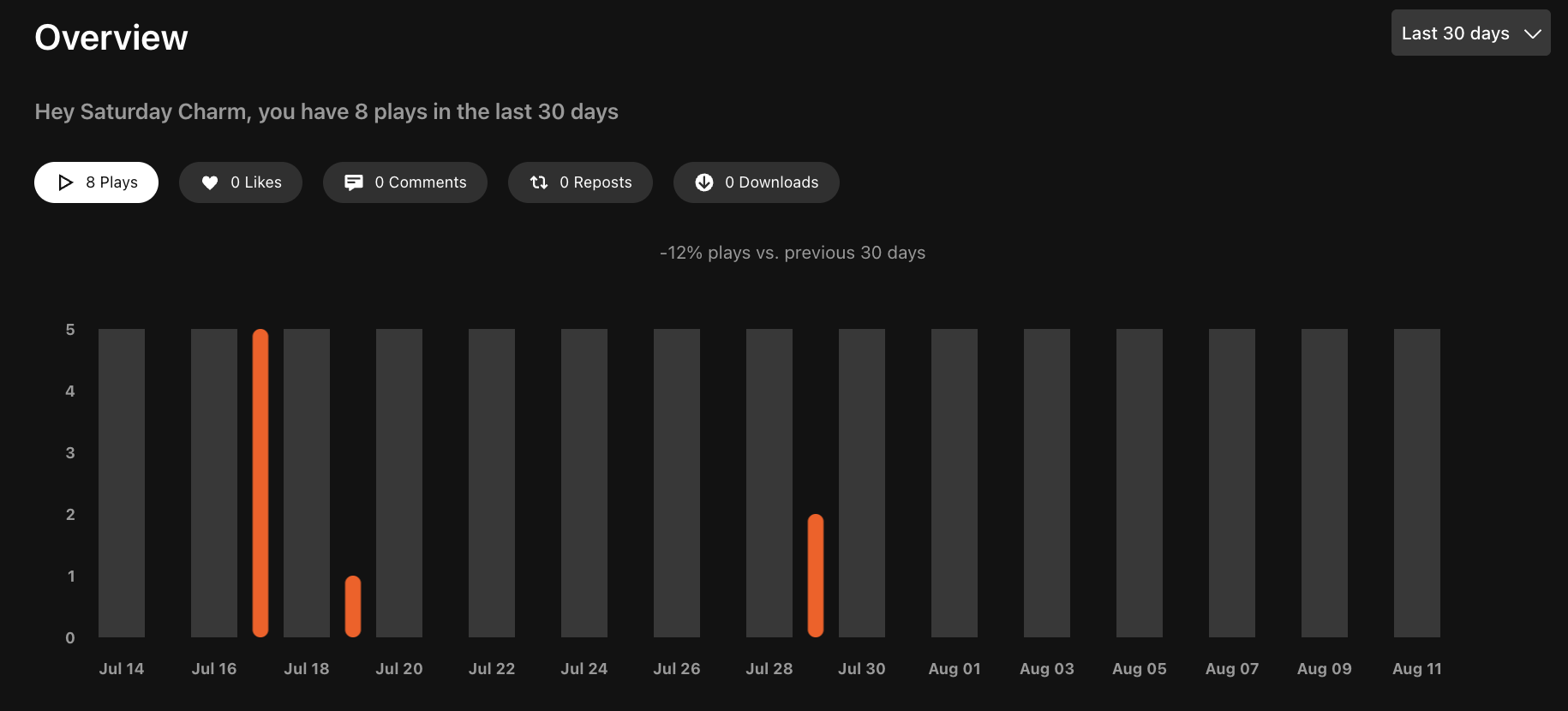Click the Aug 11 date label
This screenshot has width=1568, height=711.
(x=1416, y=668)
